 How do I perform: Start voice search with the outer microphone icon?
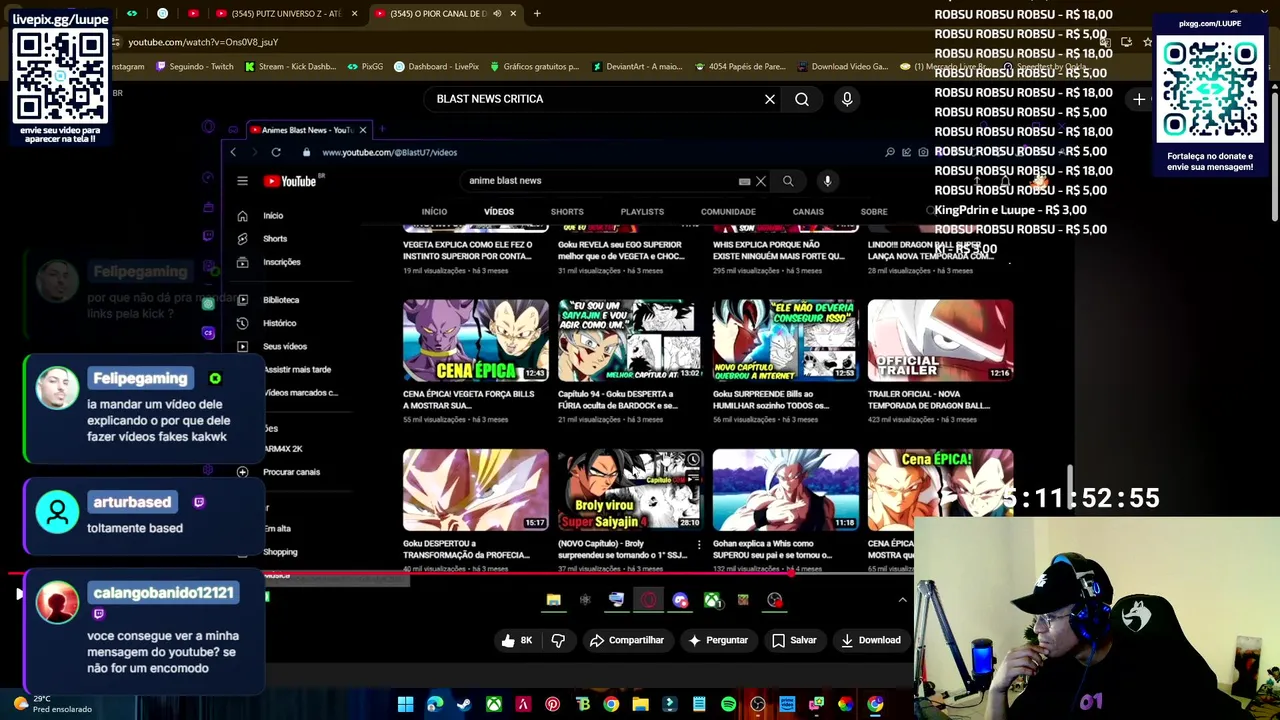click(x=847, y=99)
